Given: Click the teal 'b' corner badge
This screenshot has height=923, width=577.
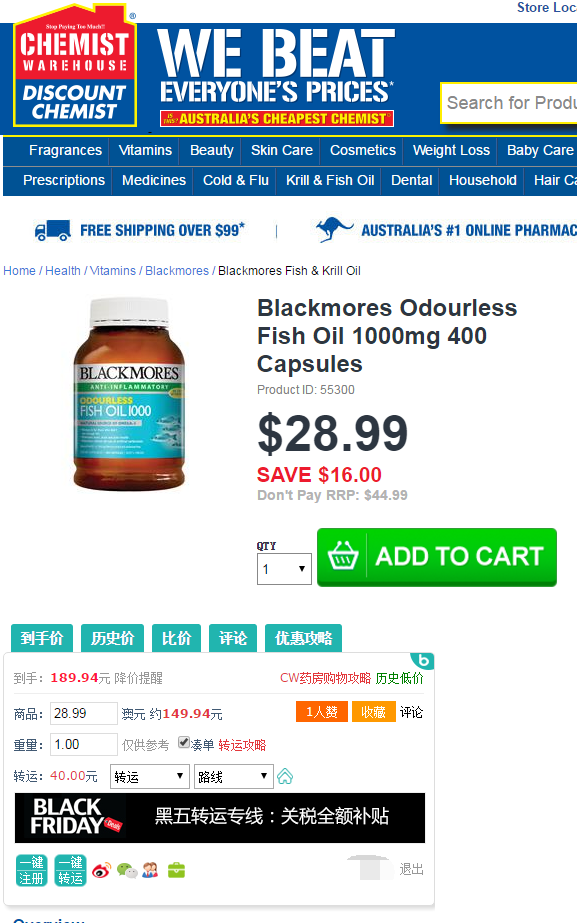Looking at the screenshot, I should pyautogui.click(x=423, y=660).
